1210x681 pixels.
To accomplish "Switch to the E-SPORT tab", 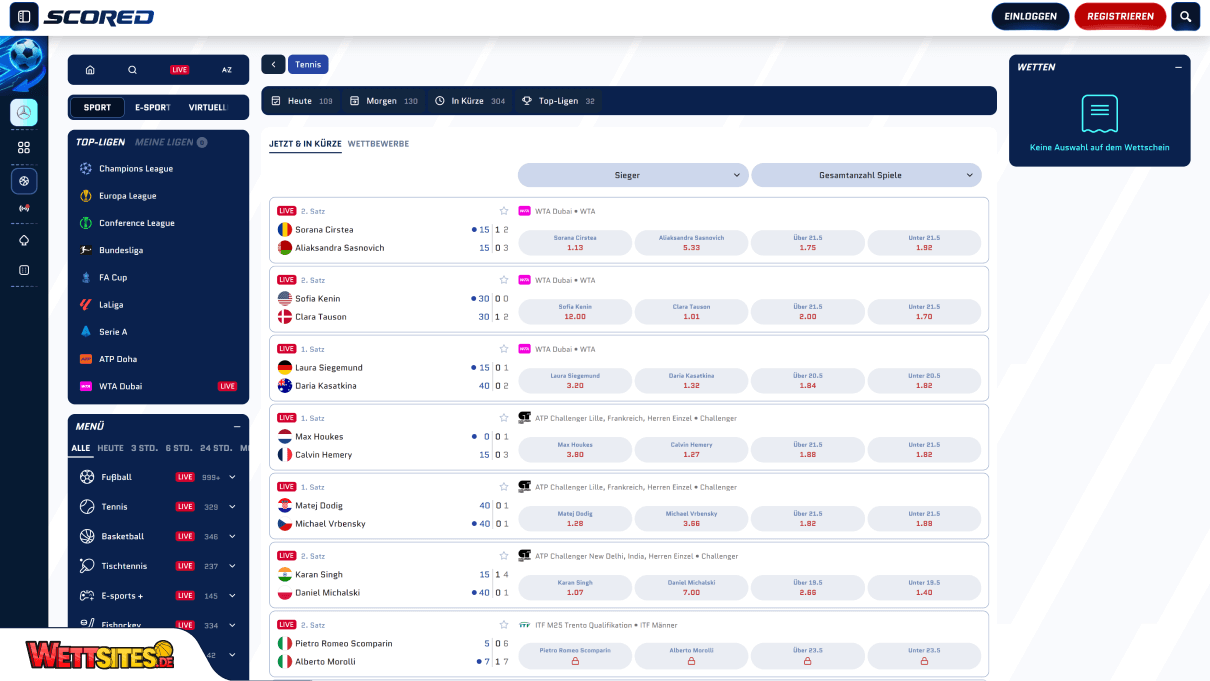I will 151,107.
